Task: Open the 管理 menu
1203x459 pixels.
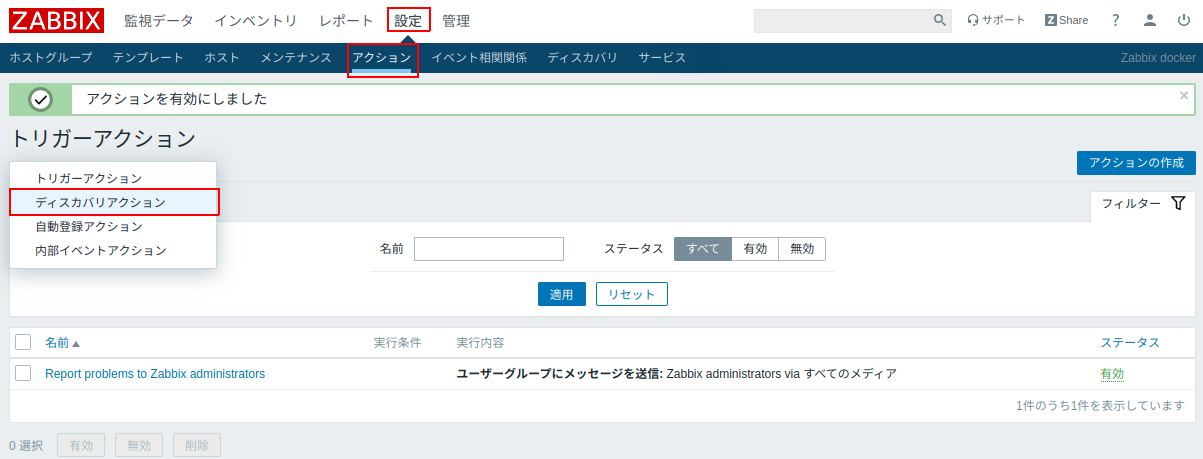Action: tap(456, 20)
